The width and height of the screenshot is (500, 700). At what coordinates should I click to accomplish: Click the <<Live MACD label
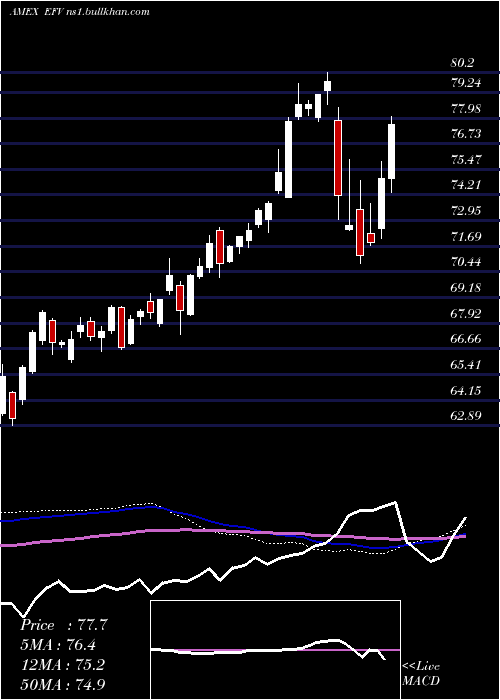421,673
